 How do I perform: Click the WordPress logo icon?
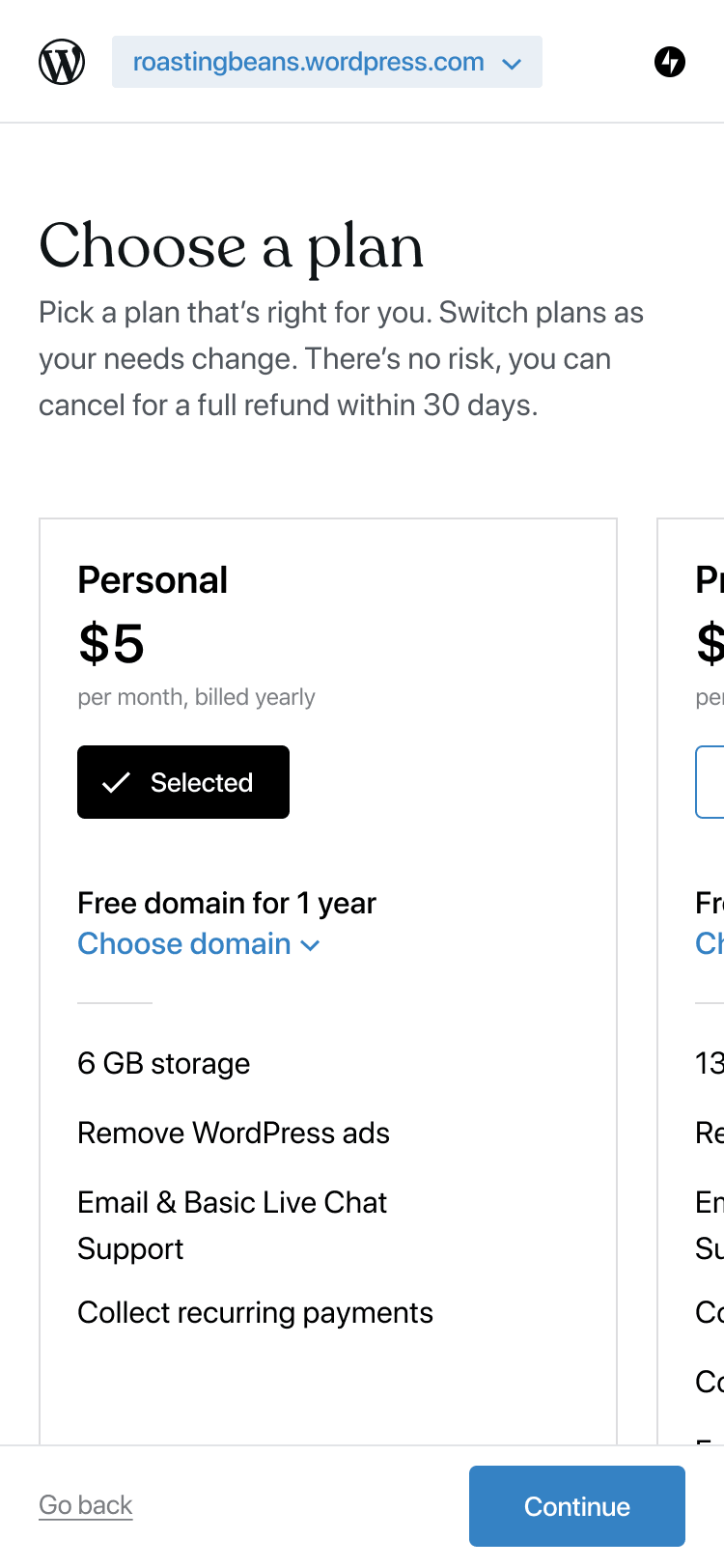click(x=62, y=62)
